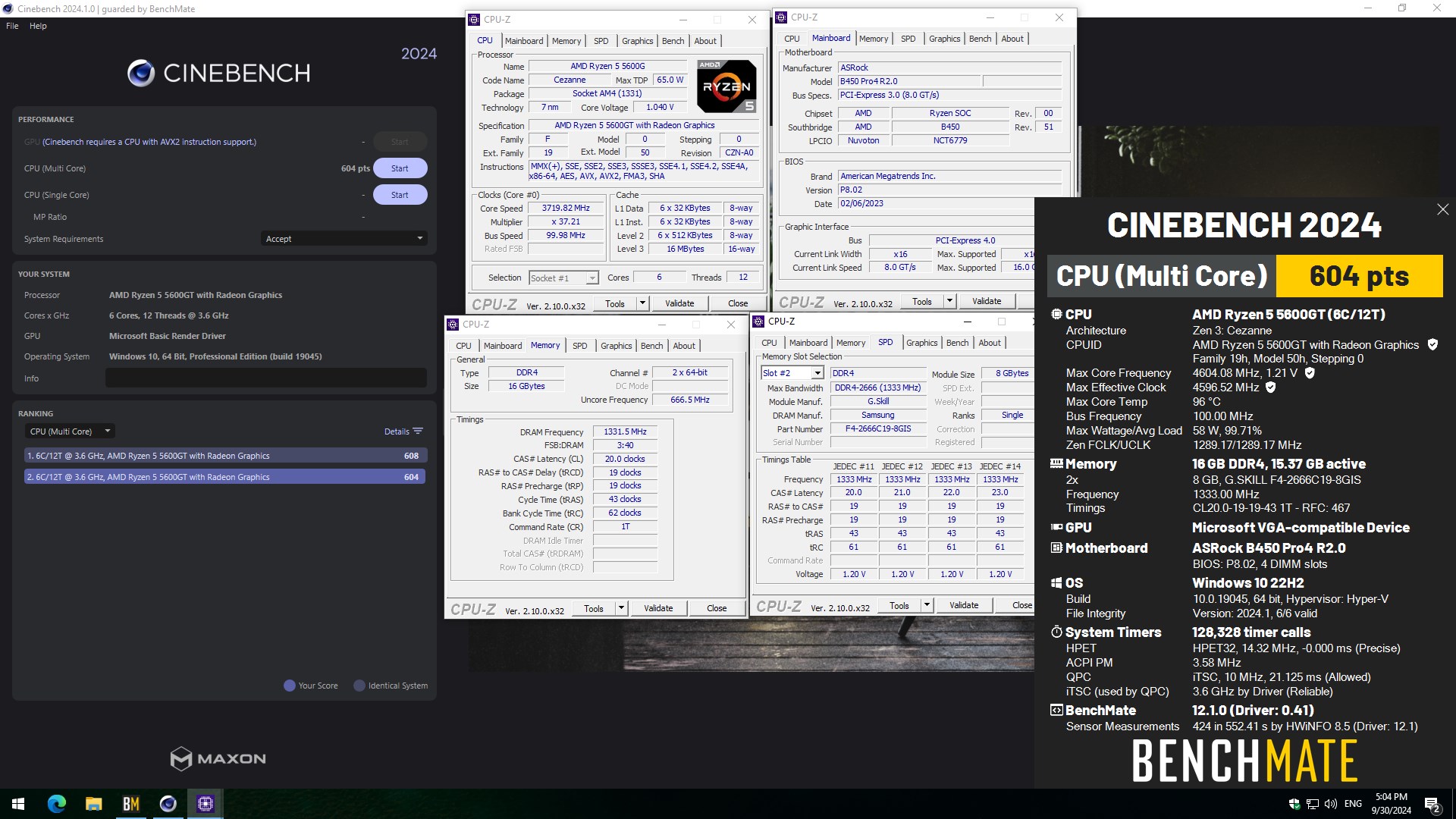Switch to CPU-Z taskbar icon

[205, 804]
